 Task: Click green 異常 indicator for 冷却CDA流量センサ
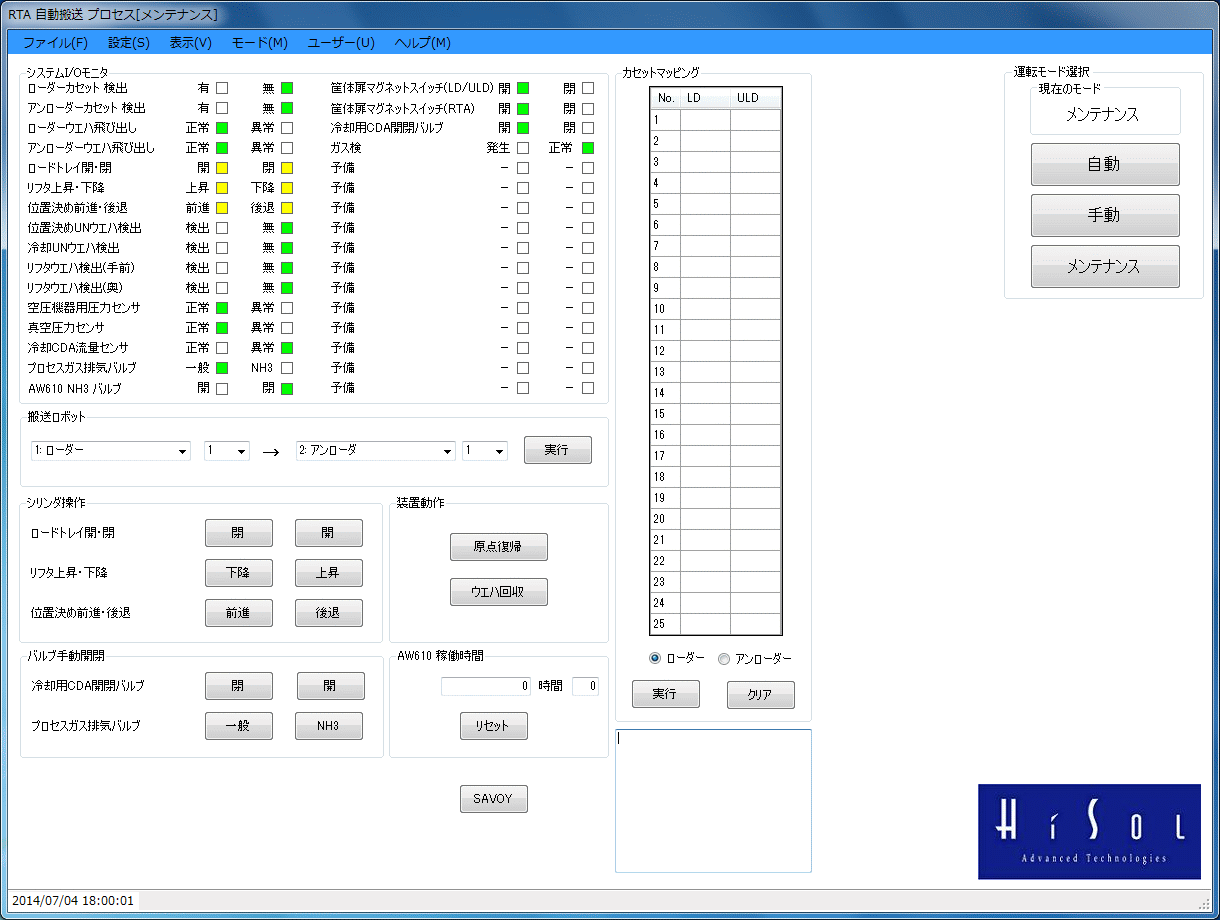[x=287, y=348]
